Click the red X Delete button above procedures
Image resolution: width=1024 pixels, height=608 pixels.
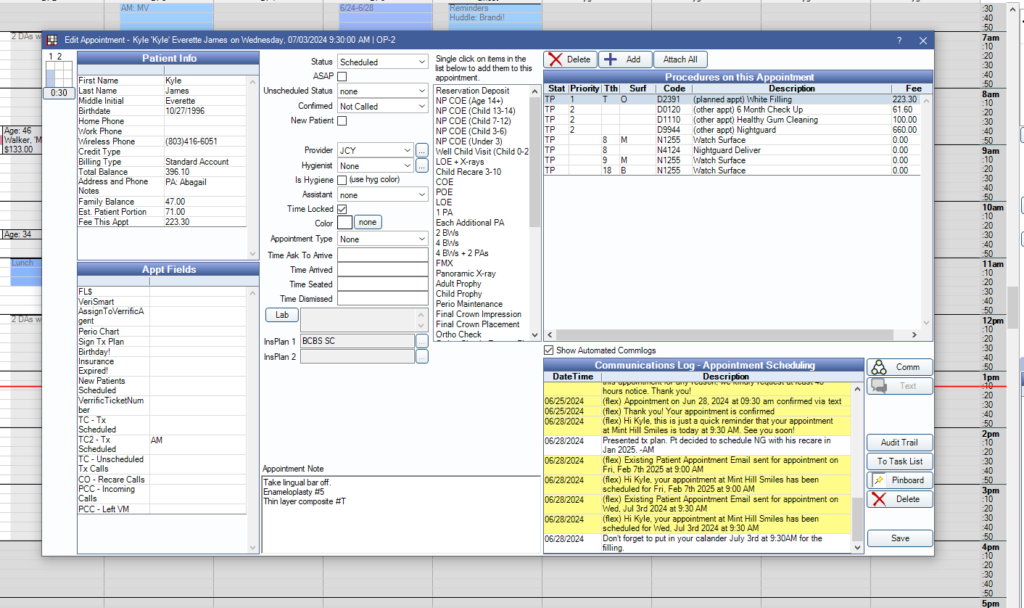(569, 59)
